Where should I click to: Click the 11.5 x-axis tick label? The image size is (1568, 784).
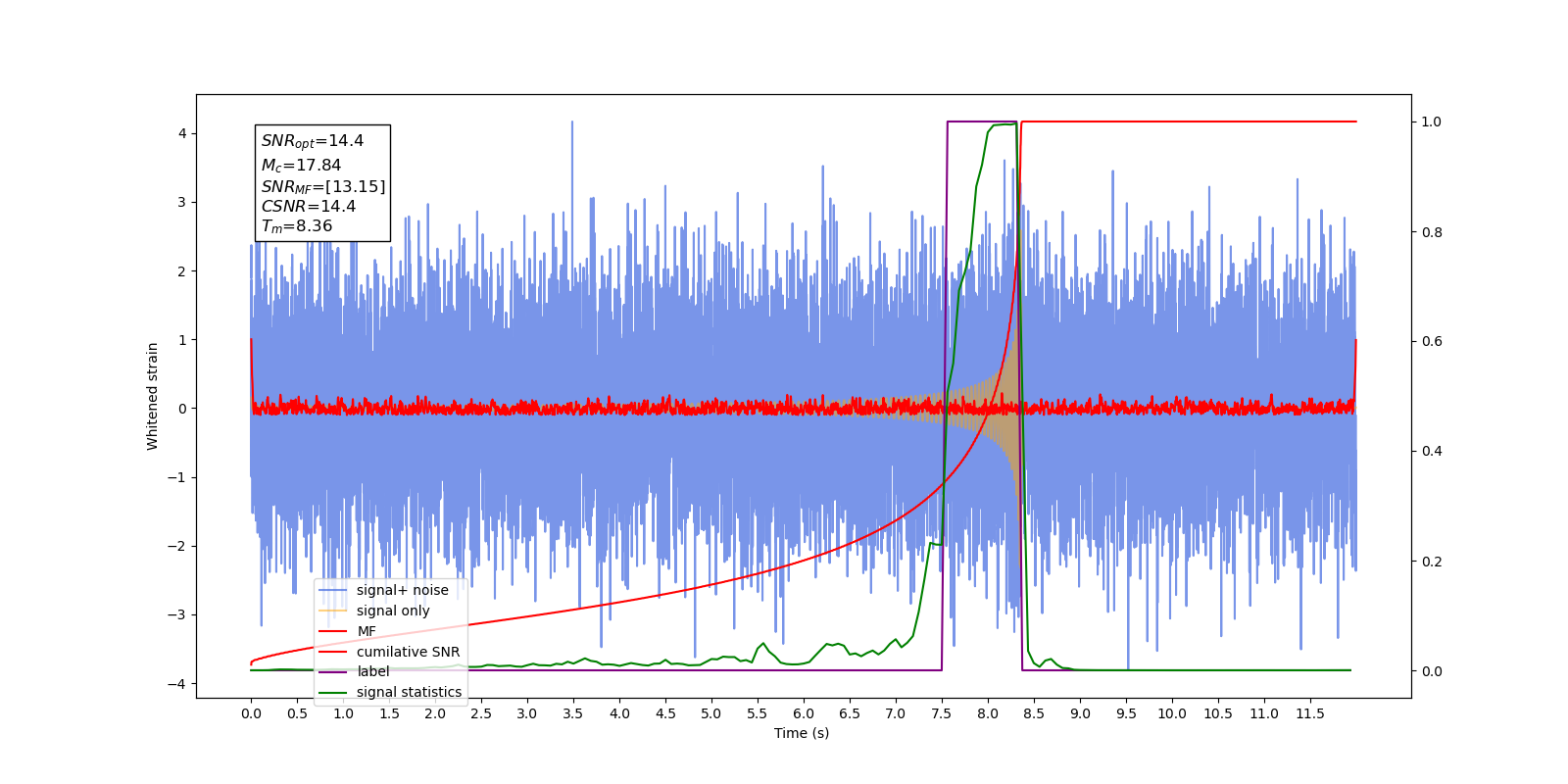pyautogui.click(x=1310, y=714)
